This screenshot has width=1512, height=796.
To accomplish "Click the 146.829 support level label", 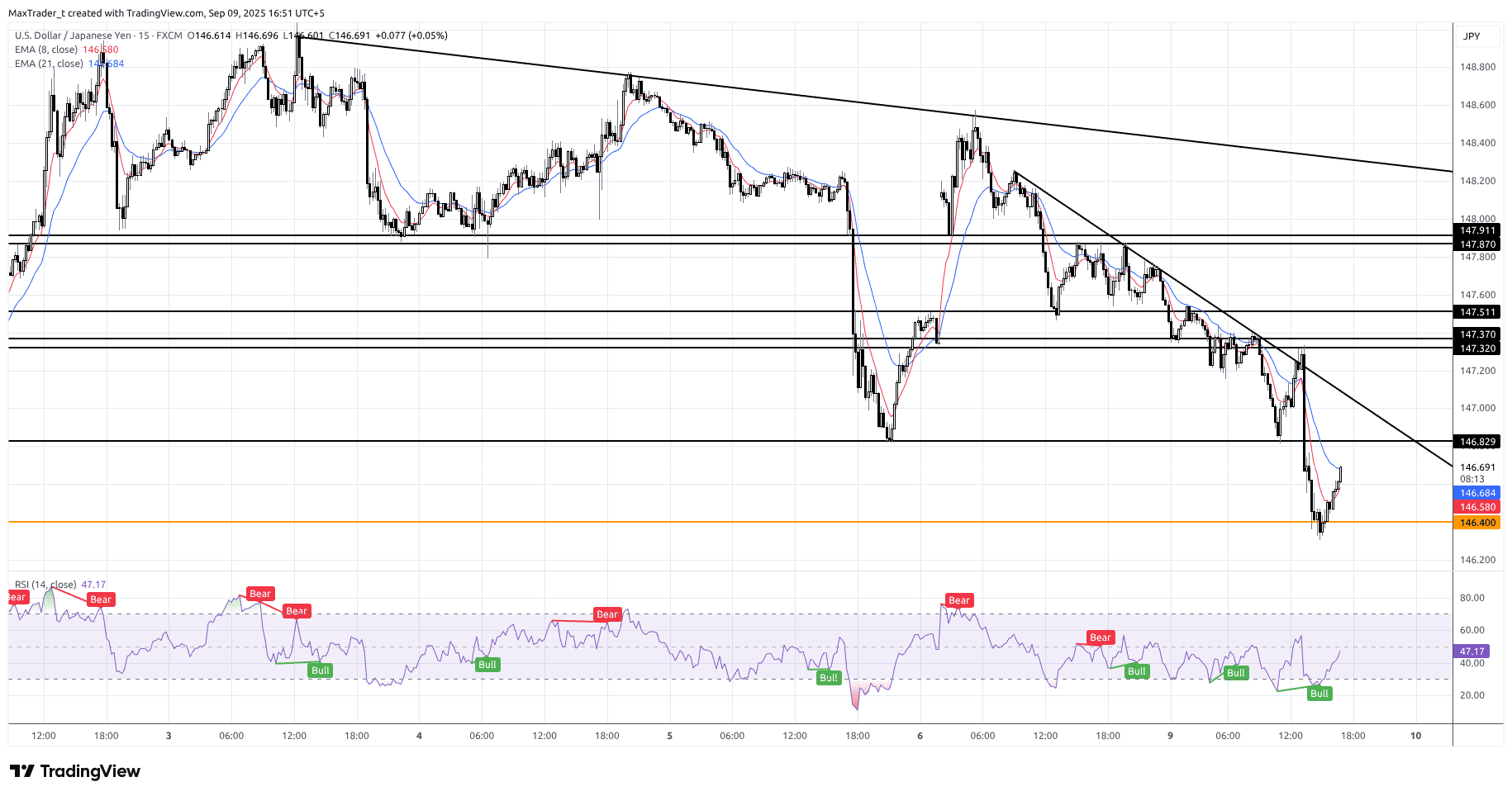I will pos(1476,442).
